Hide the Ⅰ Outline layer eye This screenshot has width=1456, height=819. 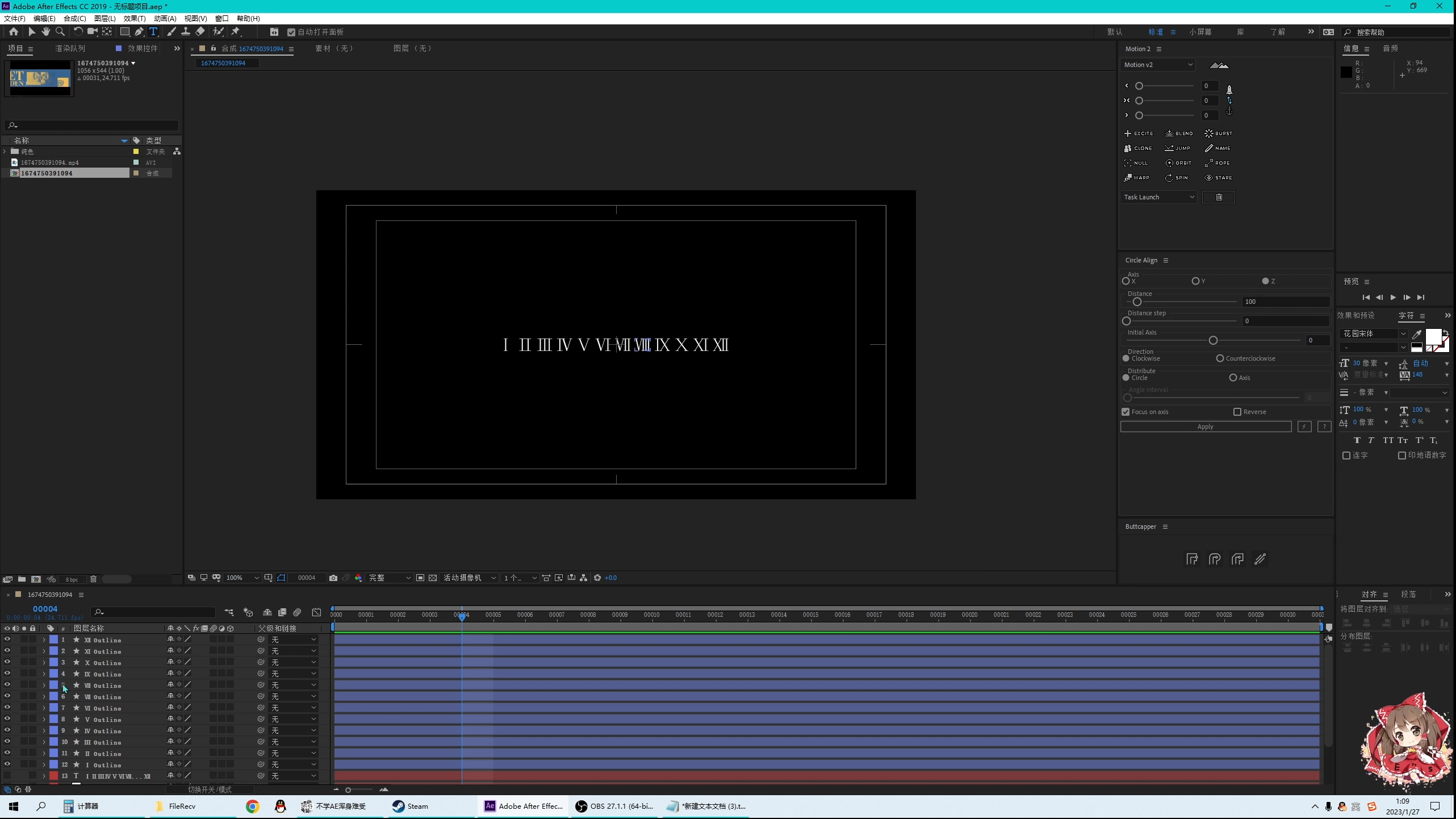(x=7, y=764)
